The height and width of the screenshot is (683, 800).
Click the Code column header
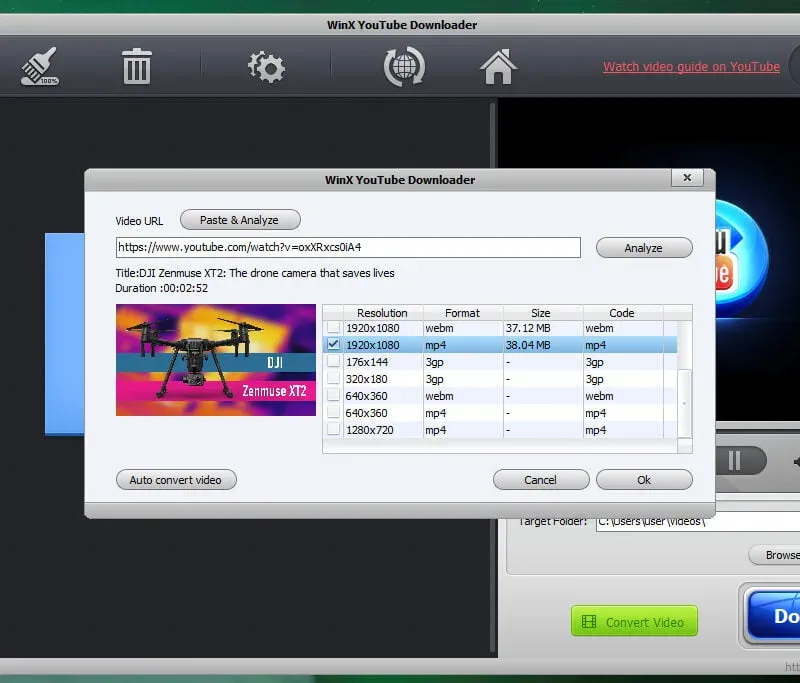point(622,313)
